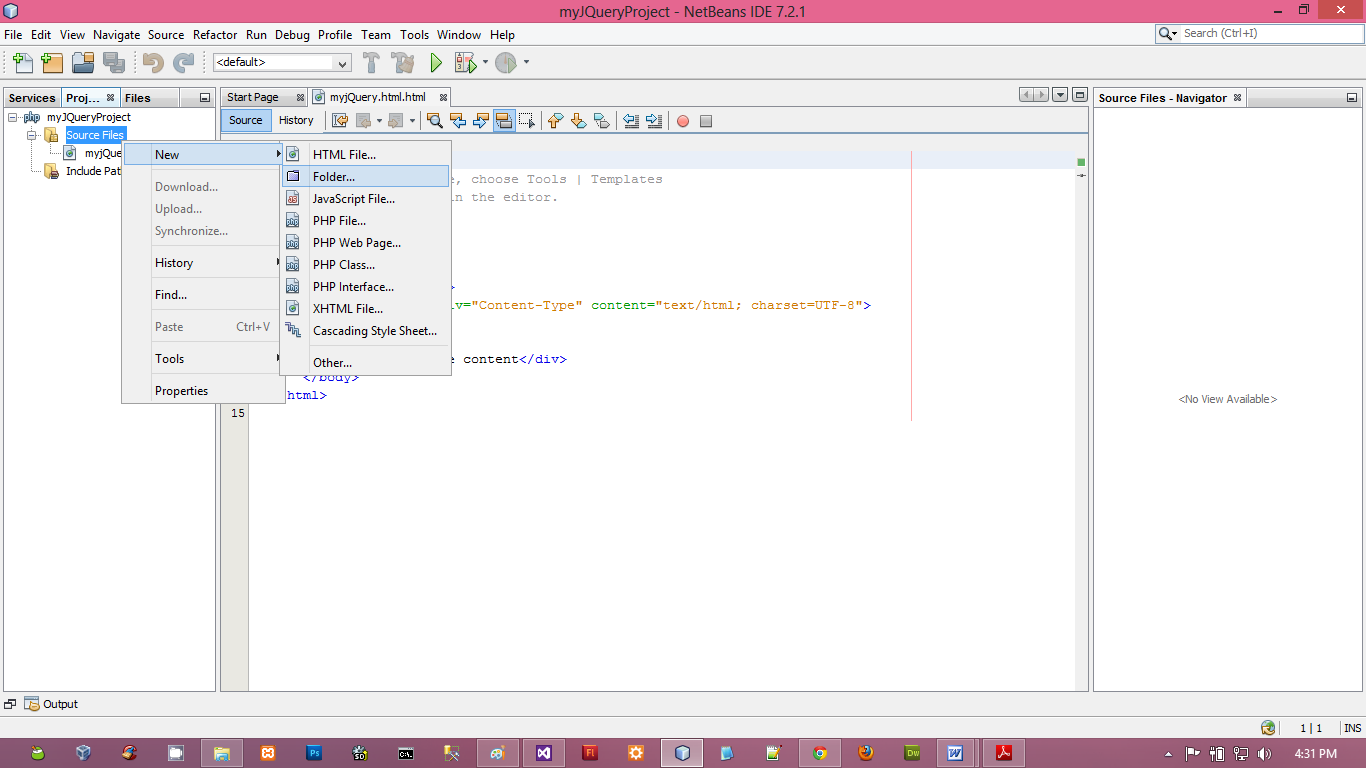Select Cascading Style Sheet... menu entry
Image resolution: width=1366 pixels, height=768 pixels.
(x=374, y=331)
